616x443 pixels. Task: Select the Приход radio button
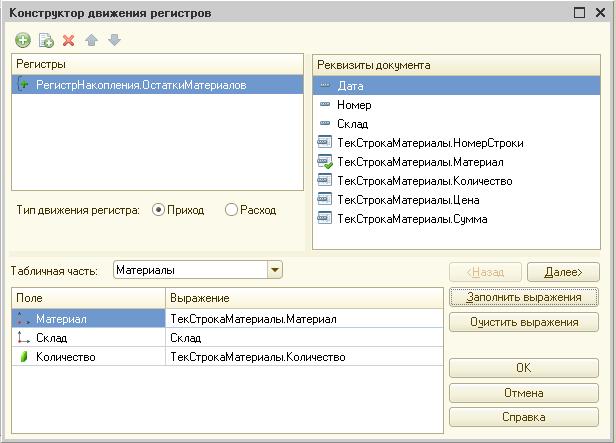click(x=158, y=210)
